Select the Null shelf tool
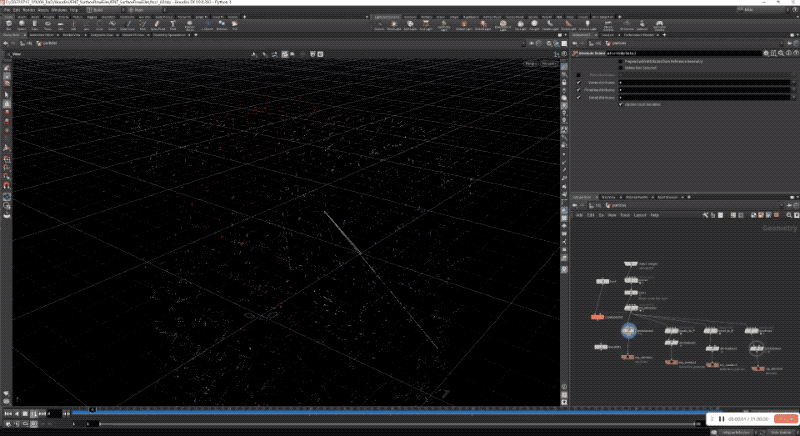Screen dimensions: 800x436 (73, 23)
